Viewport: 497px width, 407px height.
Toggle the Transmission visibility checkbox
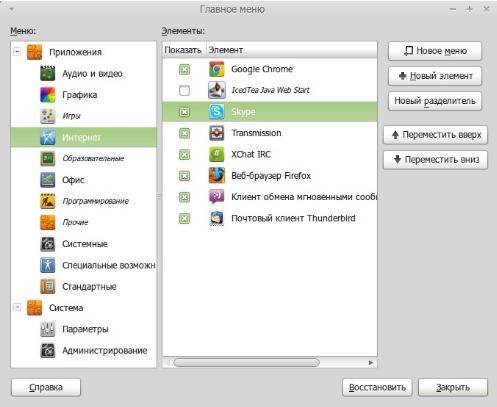pos(184,133)
